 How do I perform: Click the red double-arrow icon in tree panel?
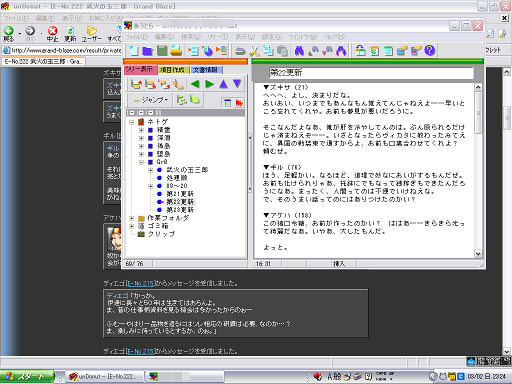click(239, 103)
